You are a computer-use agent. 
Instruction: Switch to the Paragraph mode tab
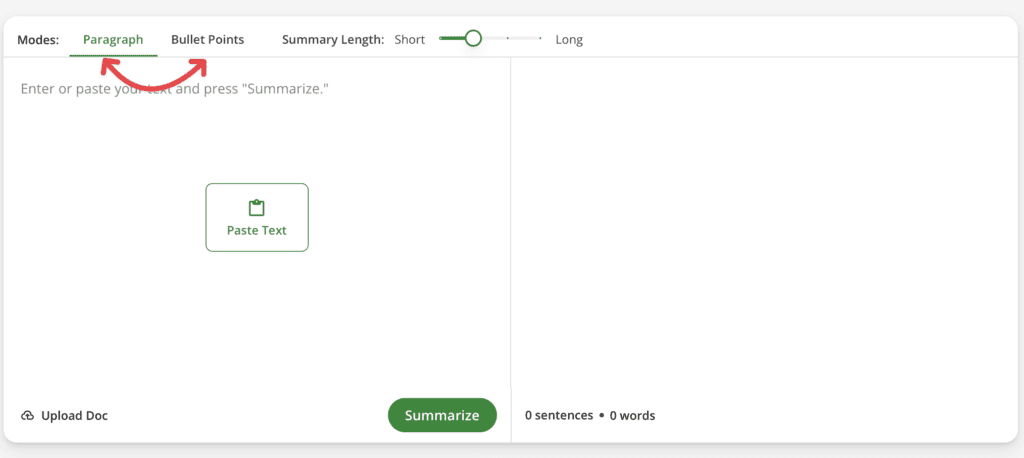click(113, 40)
